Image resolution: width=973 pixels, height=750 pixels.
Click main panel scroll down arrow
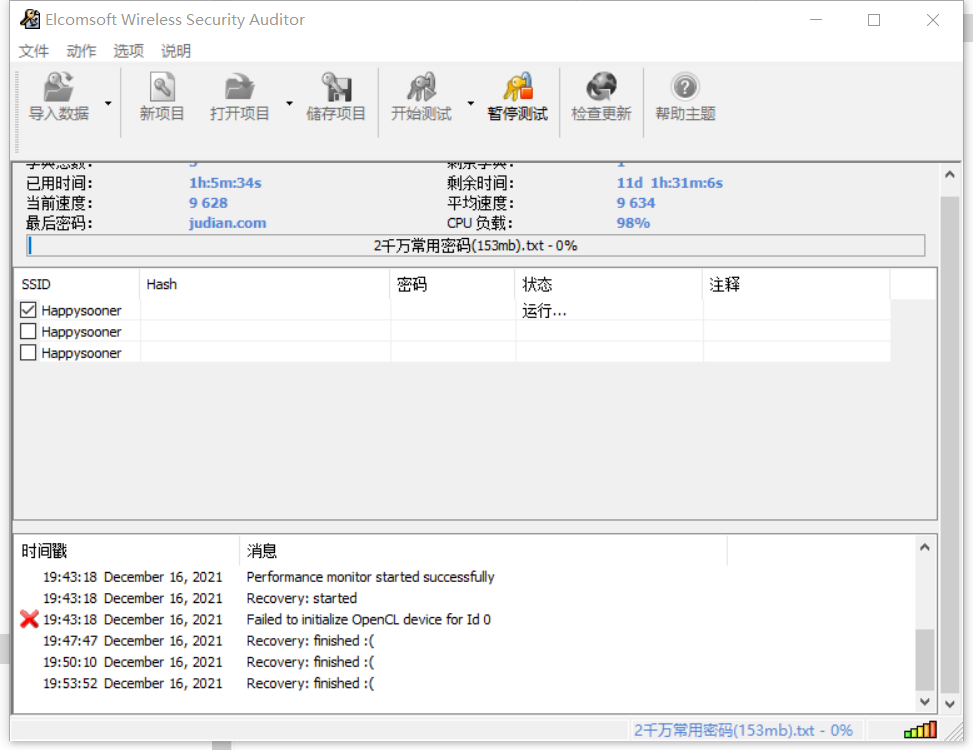(x=949, y=703)
